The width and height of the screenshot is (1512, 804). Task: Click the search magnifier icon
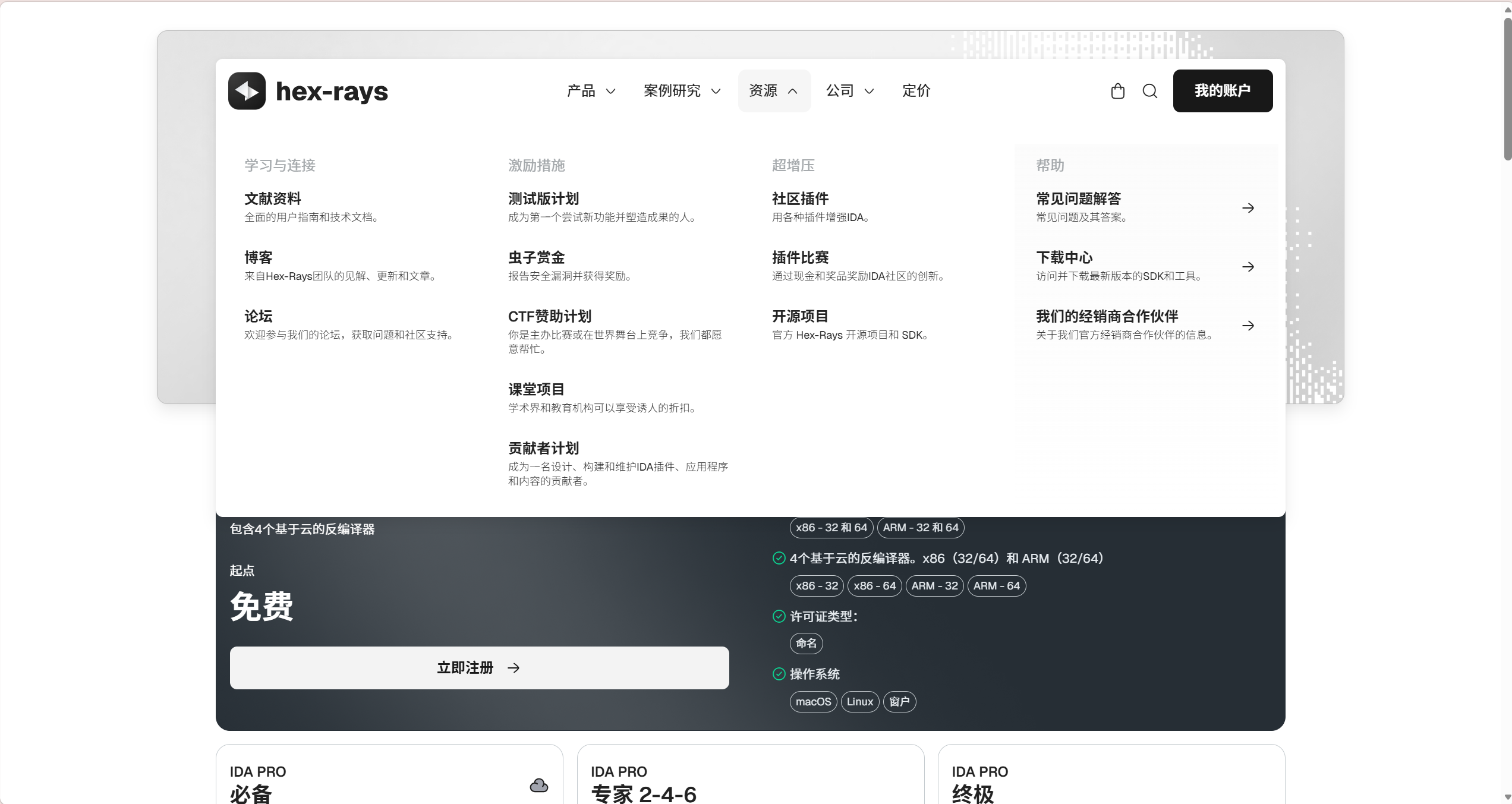click(1149, 91)
